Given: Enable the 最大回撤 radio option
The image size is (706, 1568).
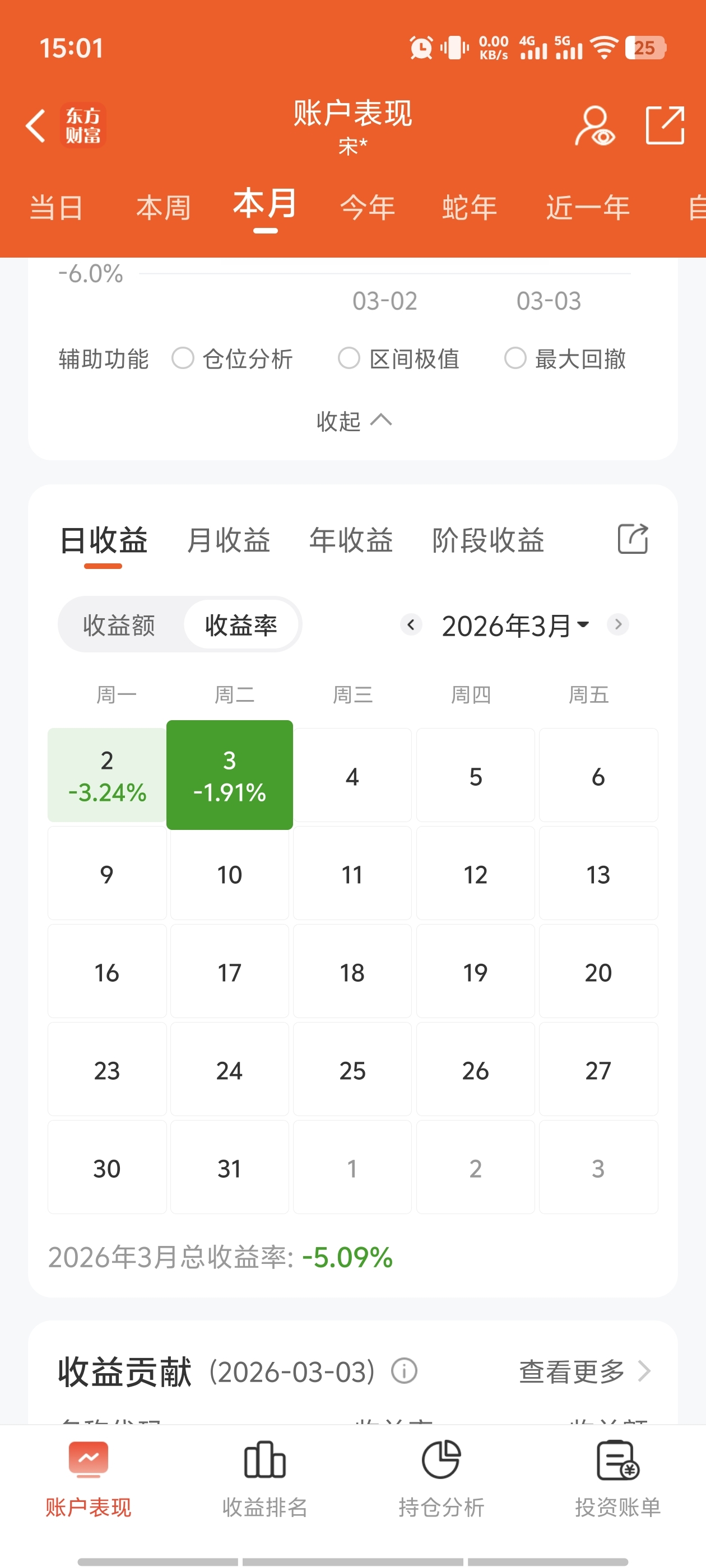Looking at the screenshot, I should [x=515, y=358].
